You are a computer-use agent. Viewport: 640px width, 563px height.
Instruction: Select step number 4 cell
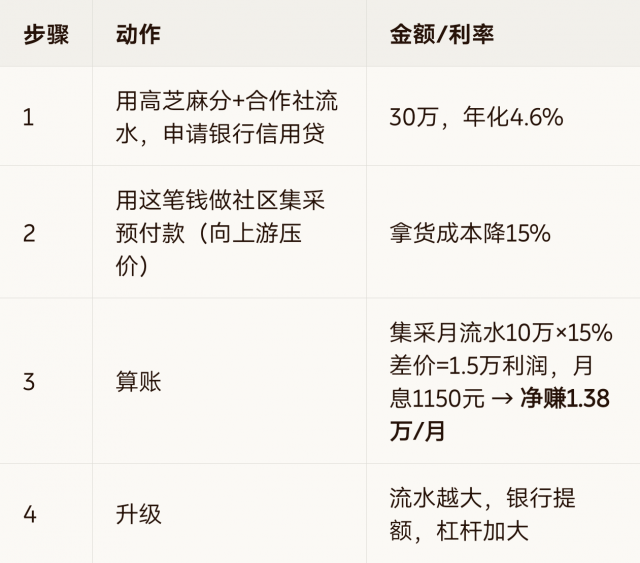30,514
